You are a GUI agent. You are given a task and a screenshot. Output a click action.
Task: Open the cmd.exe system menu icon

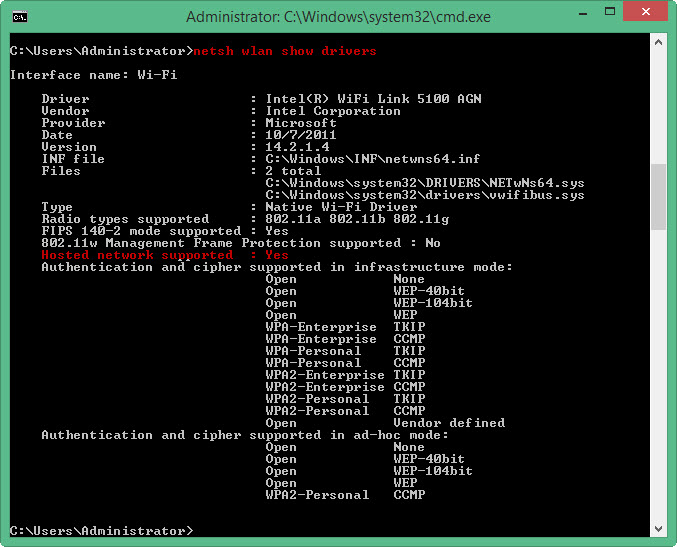pos(20,17)
